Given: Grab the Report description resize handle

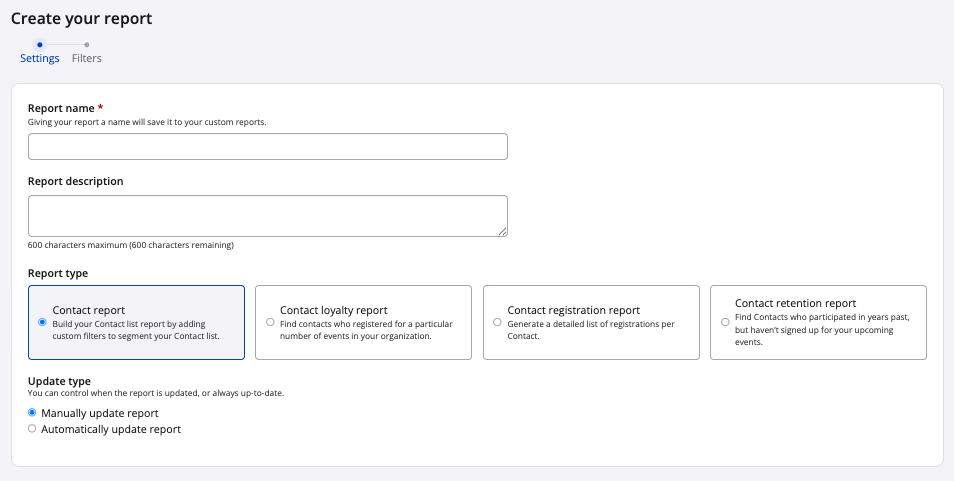Looking at the screenshot, I should tap(502, 231).
